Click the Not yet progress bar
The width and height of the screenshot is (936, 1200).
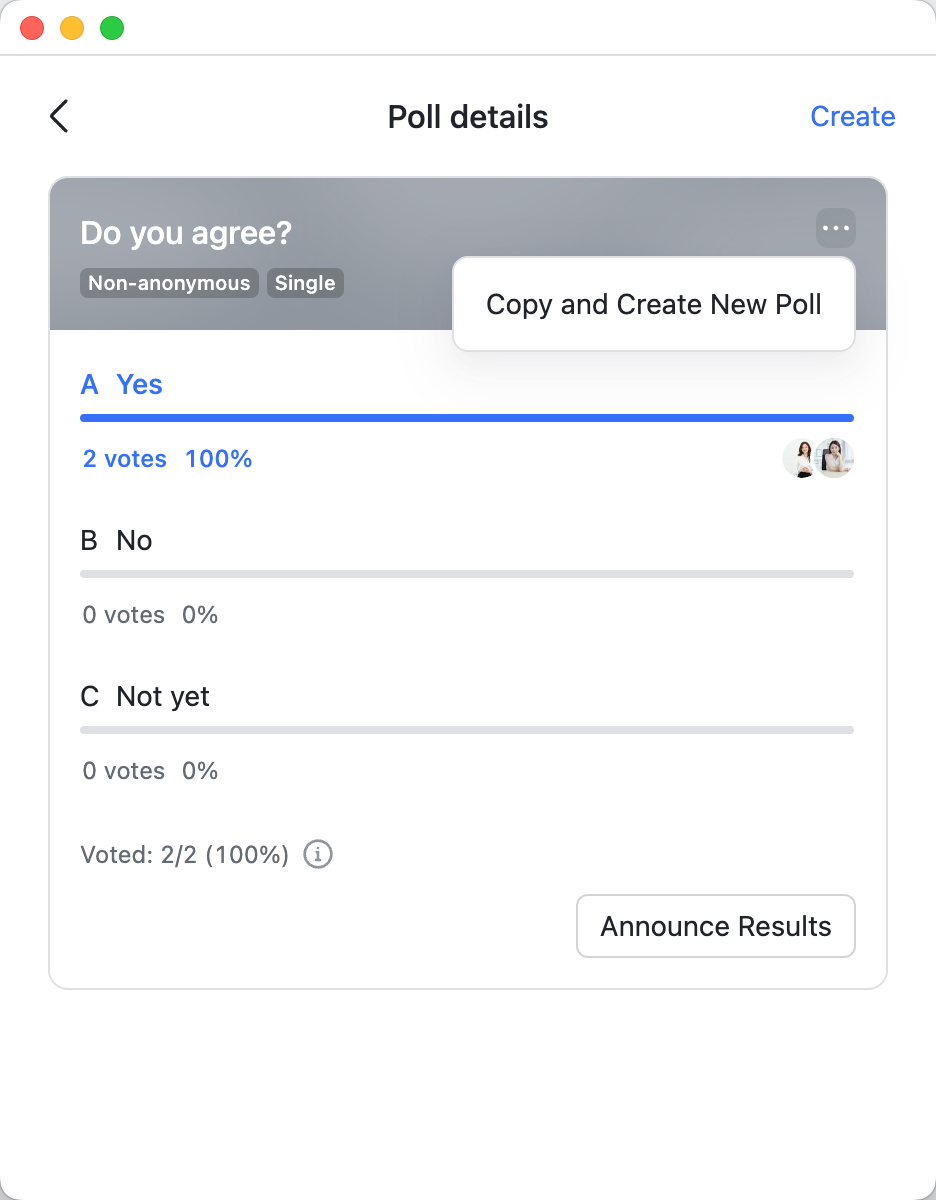pyautogui.click(x=467, y=730)
